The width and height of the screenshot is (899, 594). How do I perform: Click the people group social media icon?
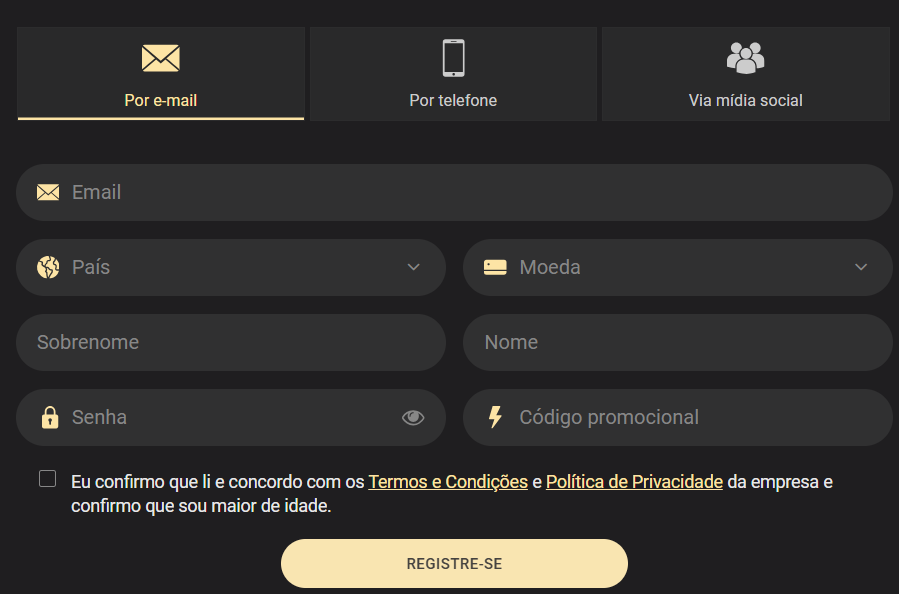point(745,58)
